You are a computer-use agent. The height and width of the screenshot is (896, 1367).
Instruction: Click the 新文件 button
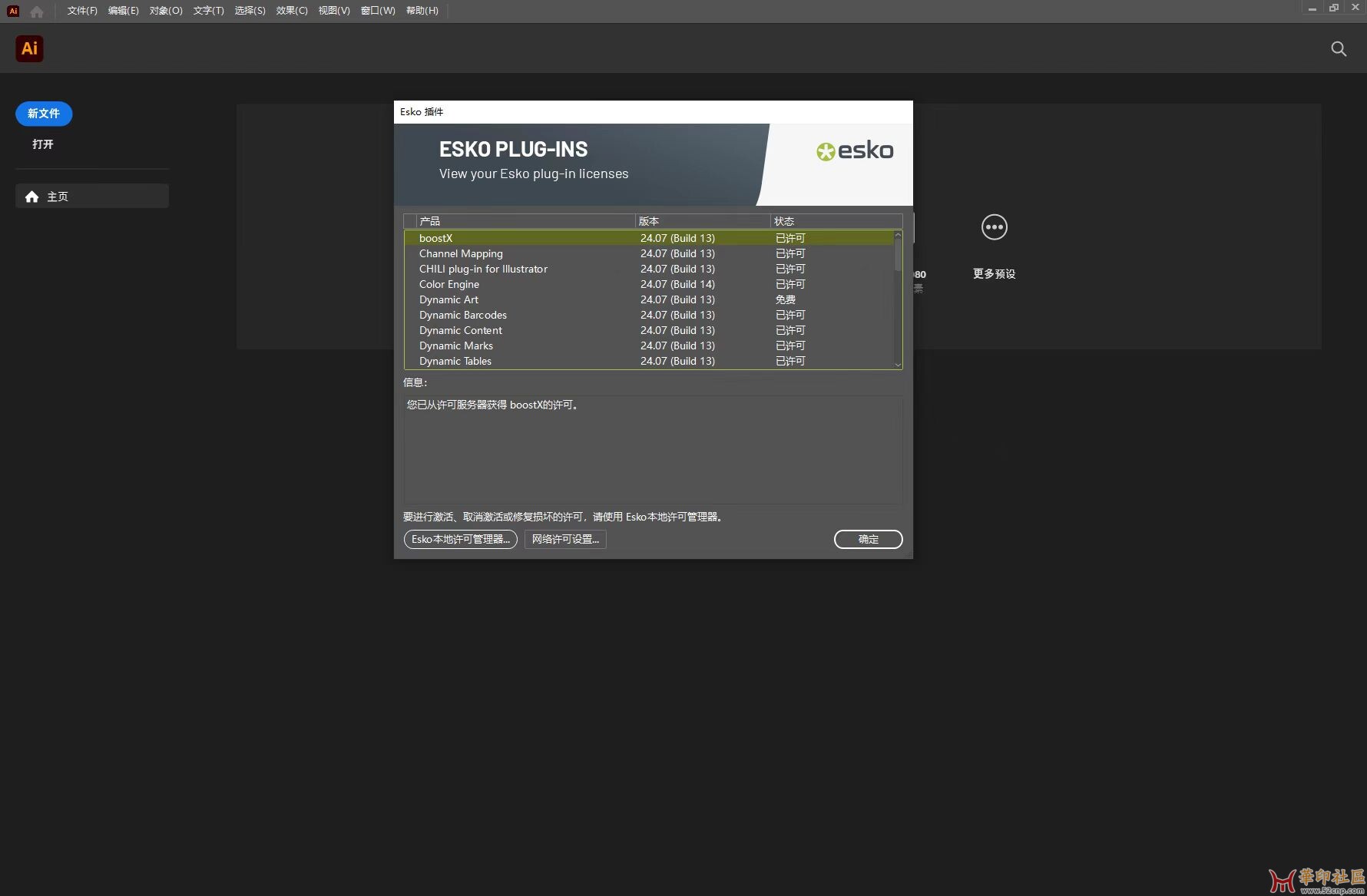point(44,114)
